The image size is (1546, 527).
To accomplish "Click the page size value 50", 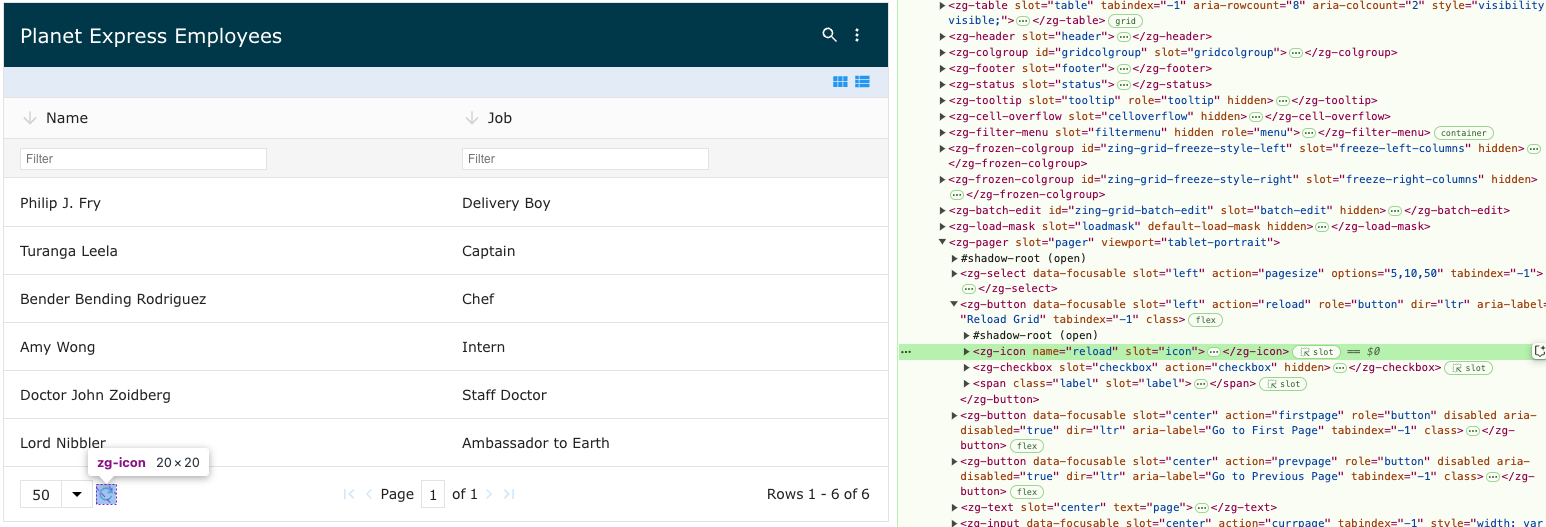I will (41, 494).
